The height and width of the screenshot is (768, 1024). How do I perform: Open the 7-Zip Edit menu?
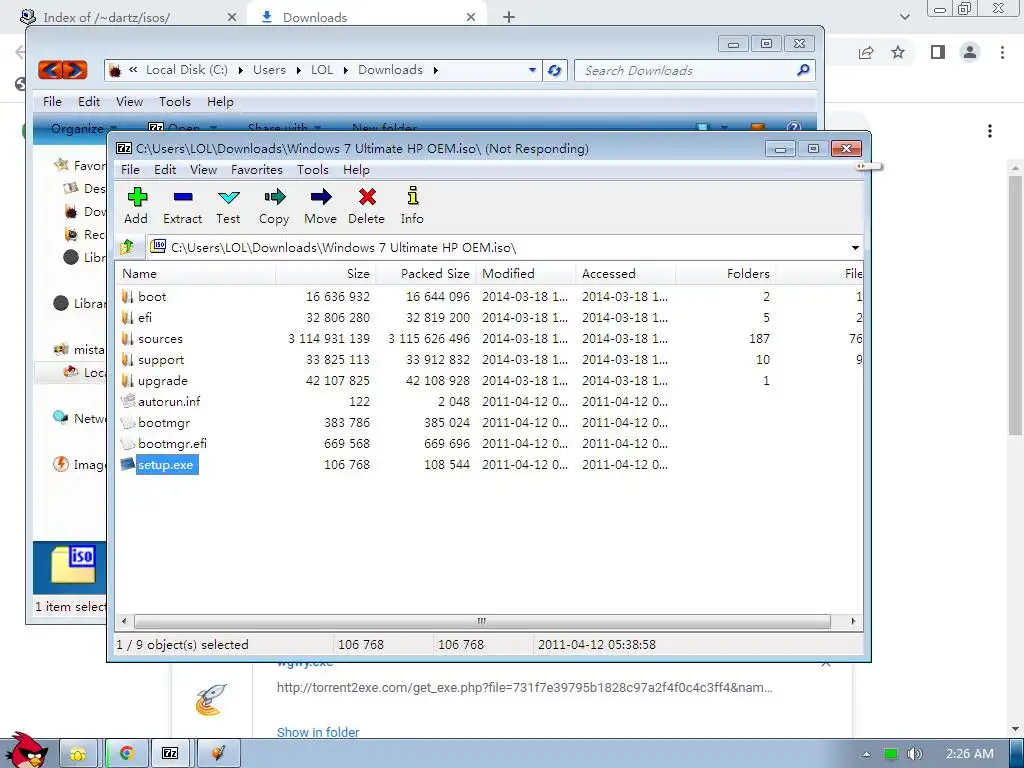pos(165,170)
